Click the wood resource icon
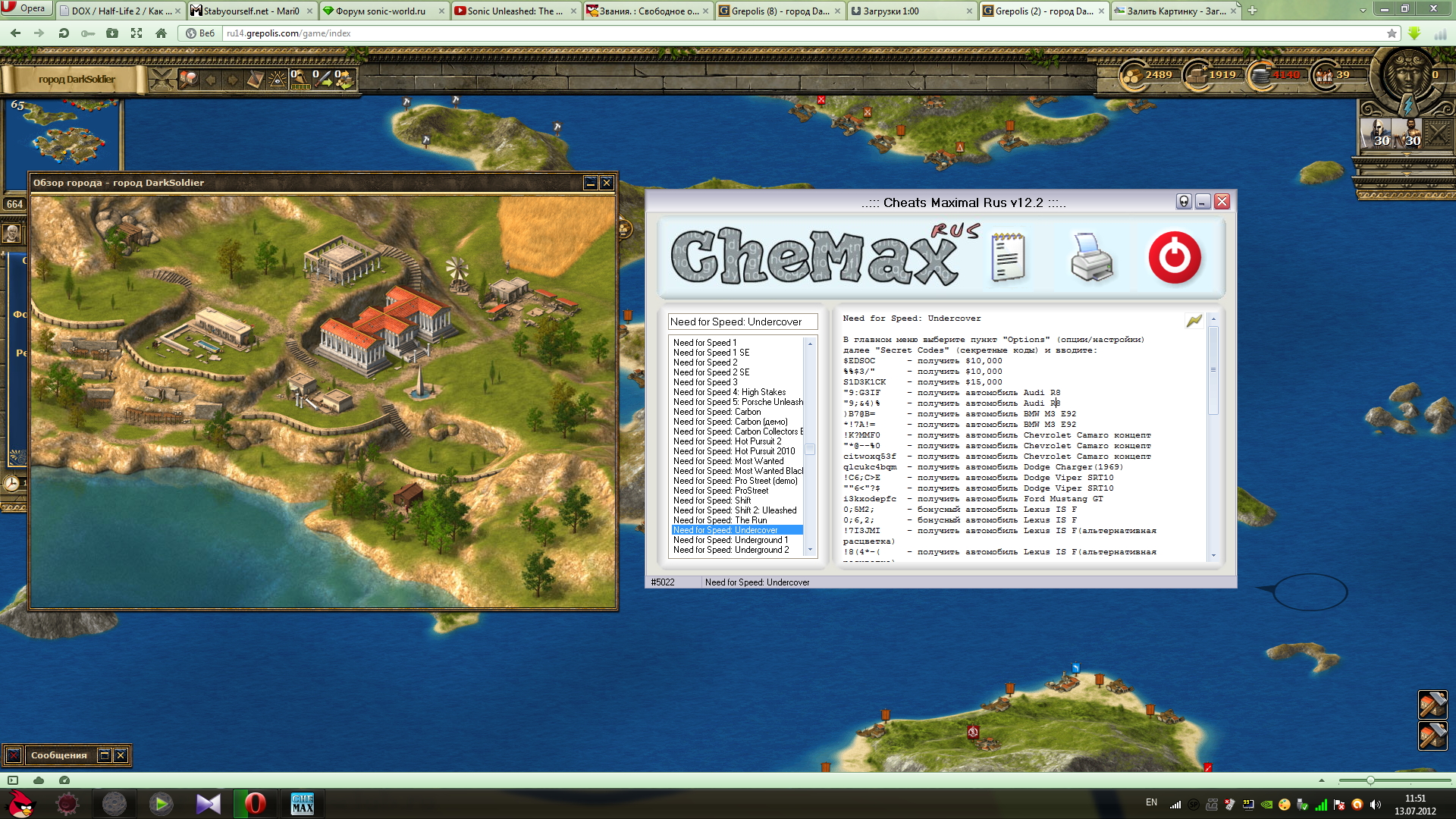The image size is (1456, 819). [1133, 76]
